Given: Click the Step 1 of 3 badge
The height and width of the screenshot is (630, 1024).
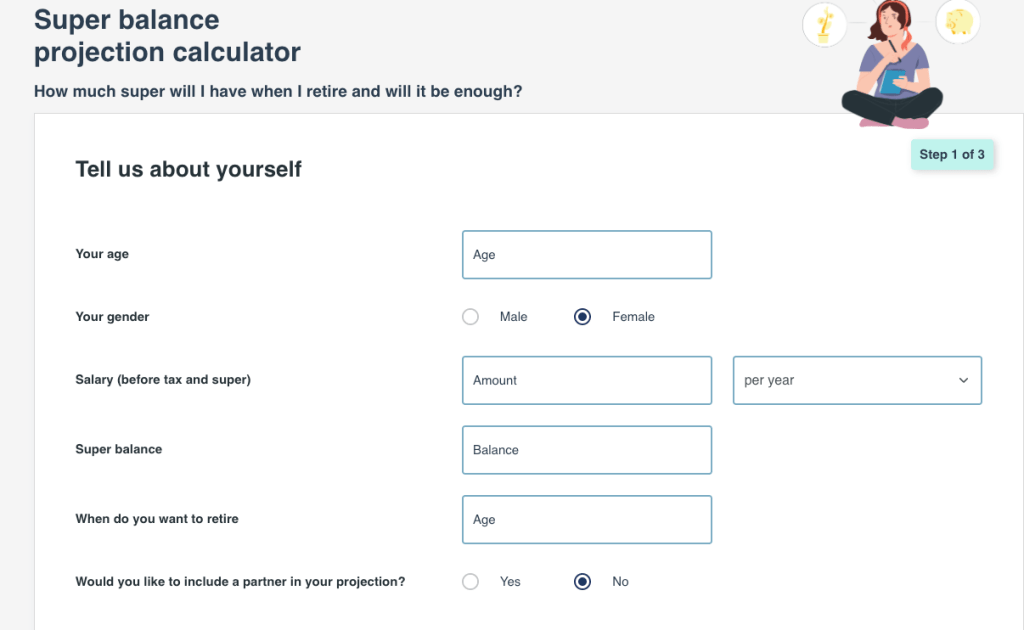Looking at the screenshot, I should (x=952, y=155).
